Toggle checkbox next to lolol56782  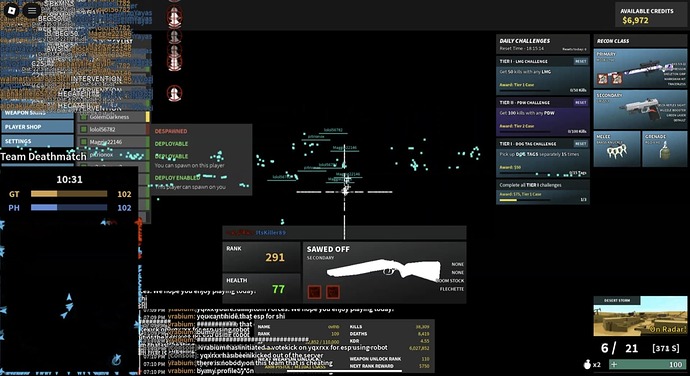coord(84,129)
